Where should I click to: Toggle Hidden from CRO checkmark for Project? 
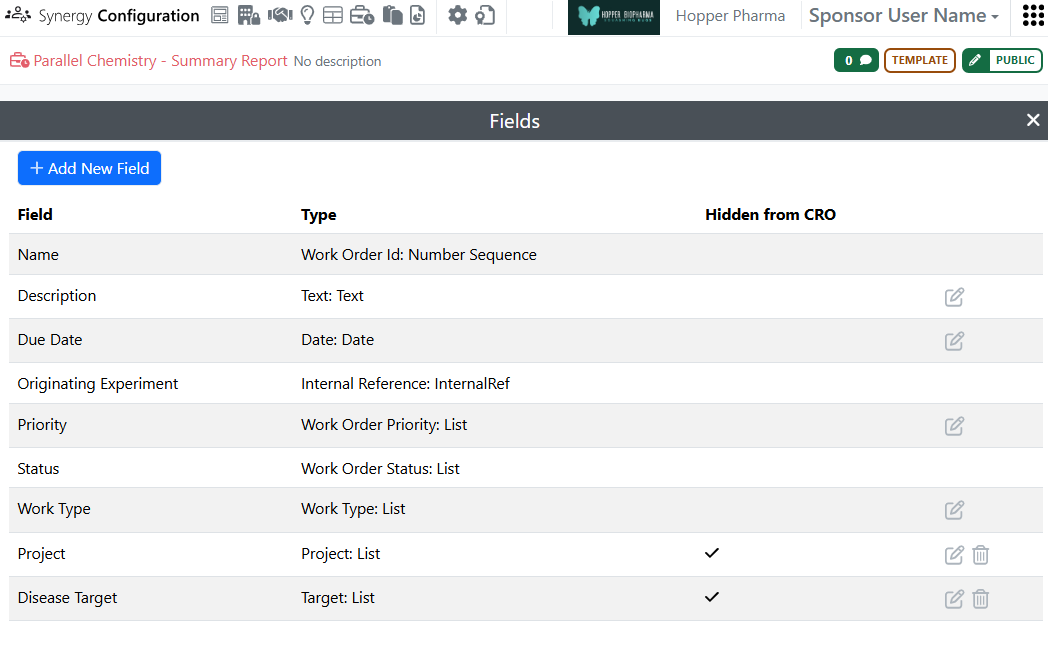pos(712,553)
